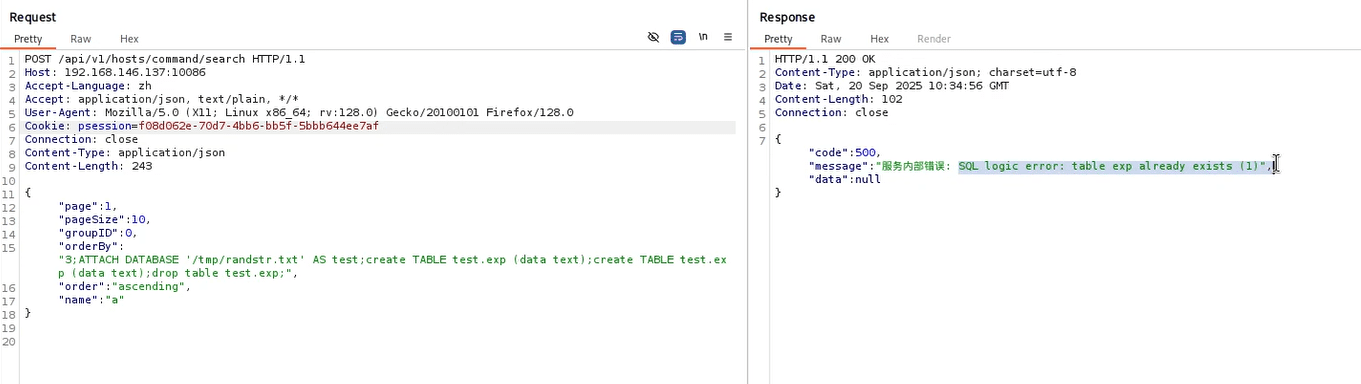Screen dimensions: 1361x384
Task: Click the POST /api/v1/hosts/command/search request line
Action: pyautogui.click(x=165, y=59)
